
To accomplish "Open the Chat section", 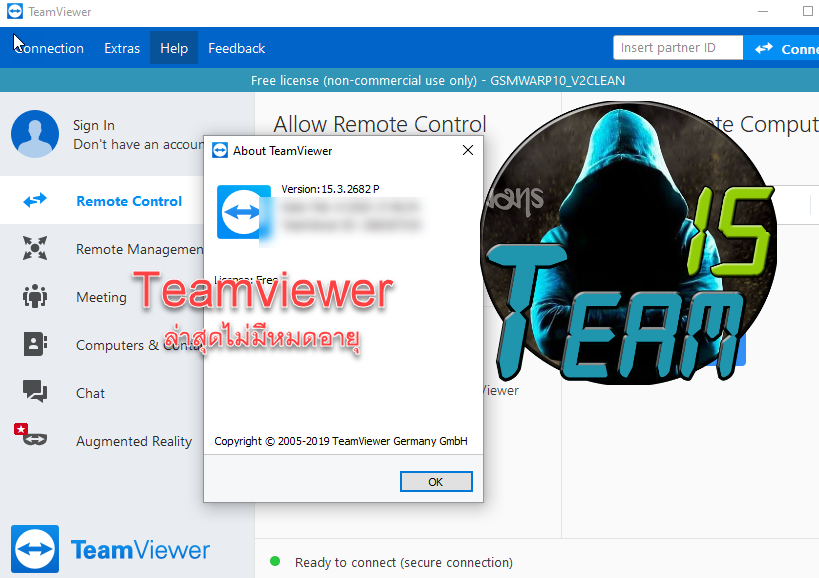I will coord(90,393).
